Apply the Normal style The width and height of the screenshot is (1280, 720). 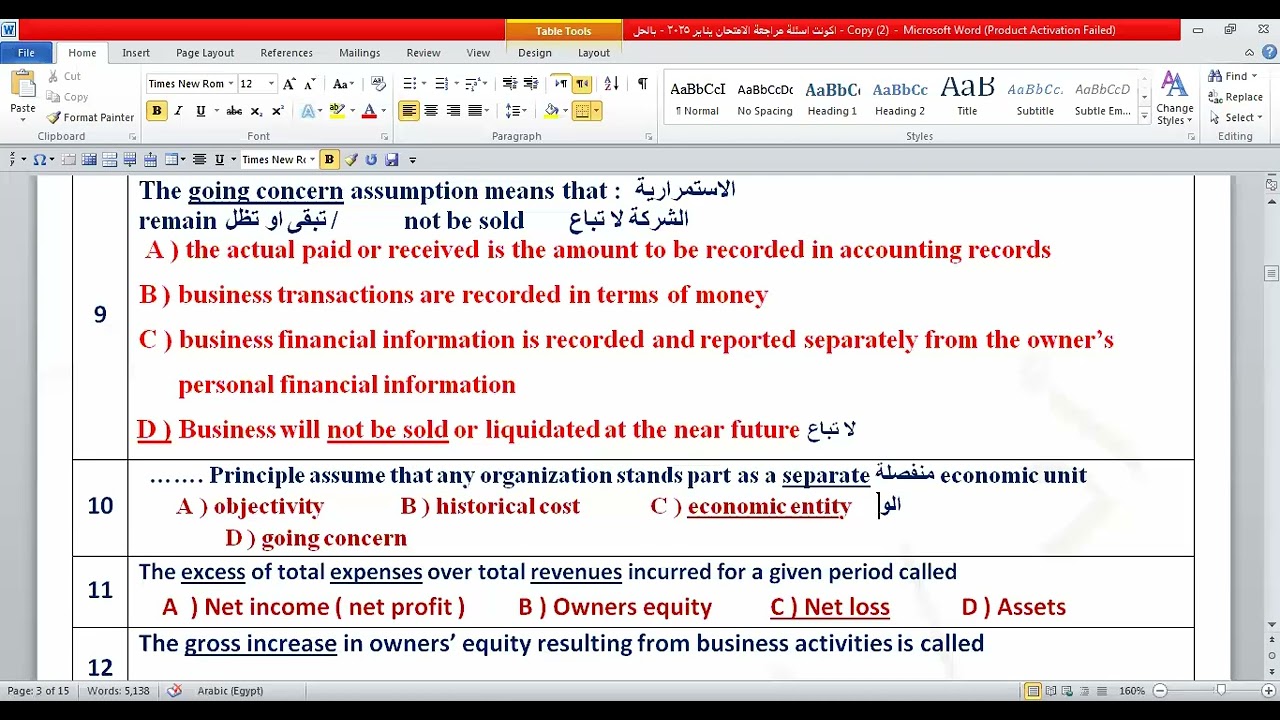pyautogui.click(x=697, y=98)
